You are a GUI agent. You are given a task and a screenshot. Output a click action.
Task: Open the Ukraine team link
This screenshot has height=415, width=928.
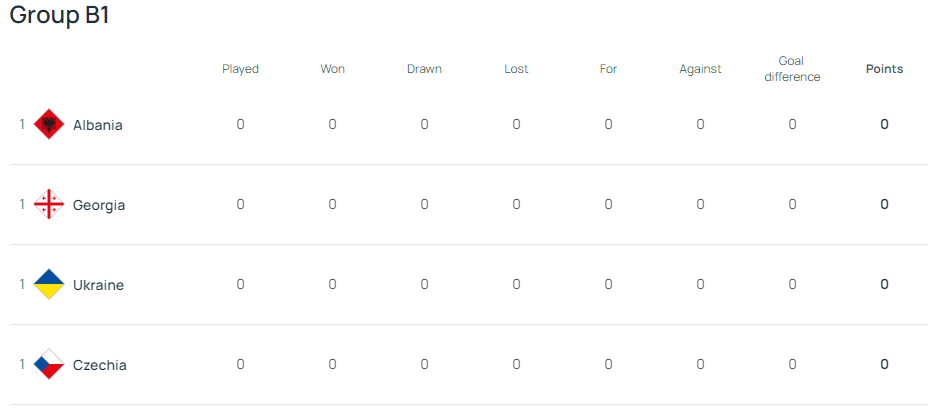point(98,285)
